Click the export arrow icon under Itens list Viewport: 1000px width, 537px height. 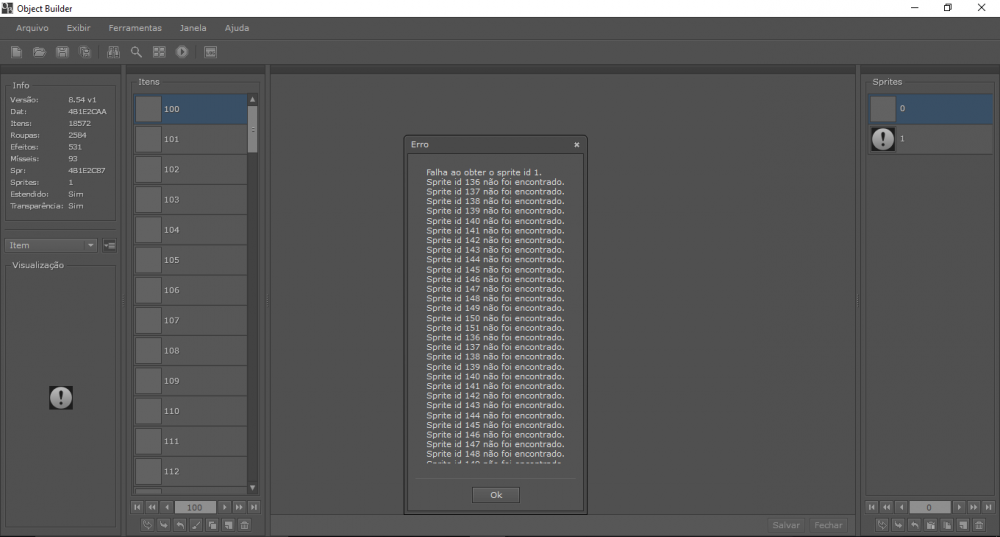pyautogui.click(x=180, y=525)
